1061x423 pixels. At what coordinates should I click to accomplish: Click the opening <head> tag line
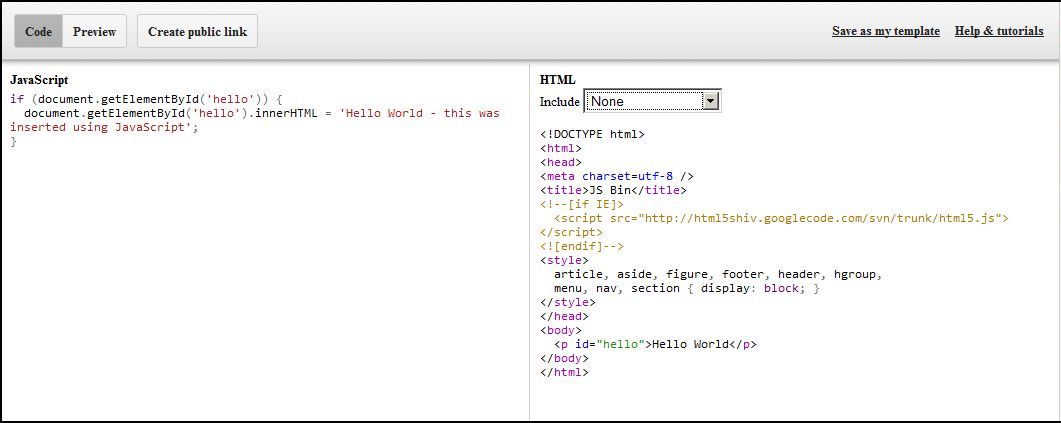click(x=561, y=162)
